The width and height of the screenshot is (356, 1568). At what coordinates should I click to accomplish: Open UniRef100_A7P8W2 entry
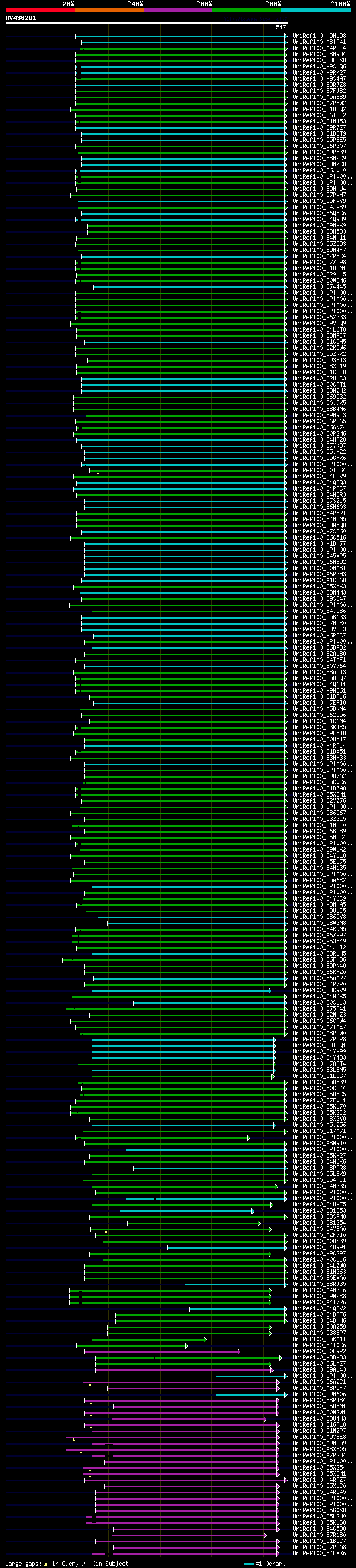coord(319,103)
